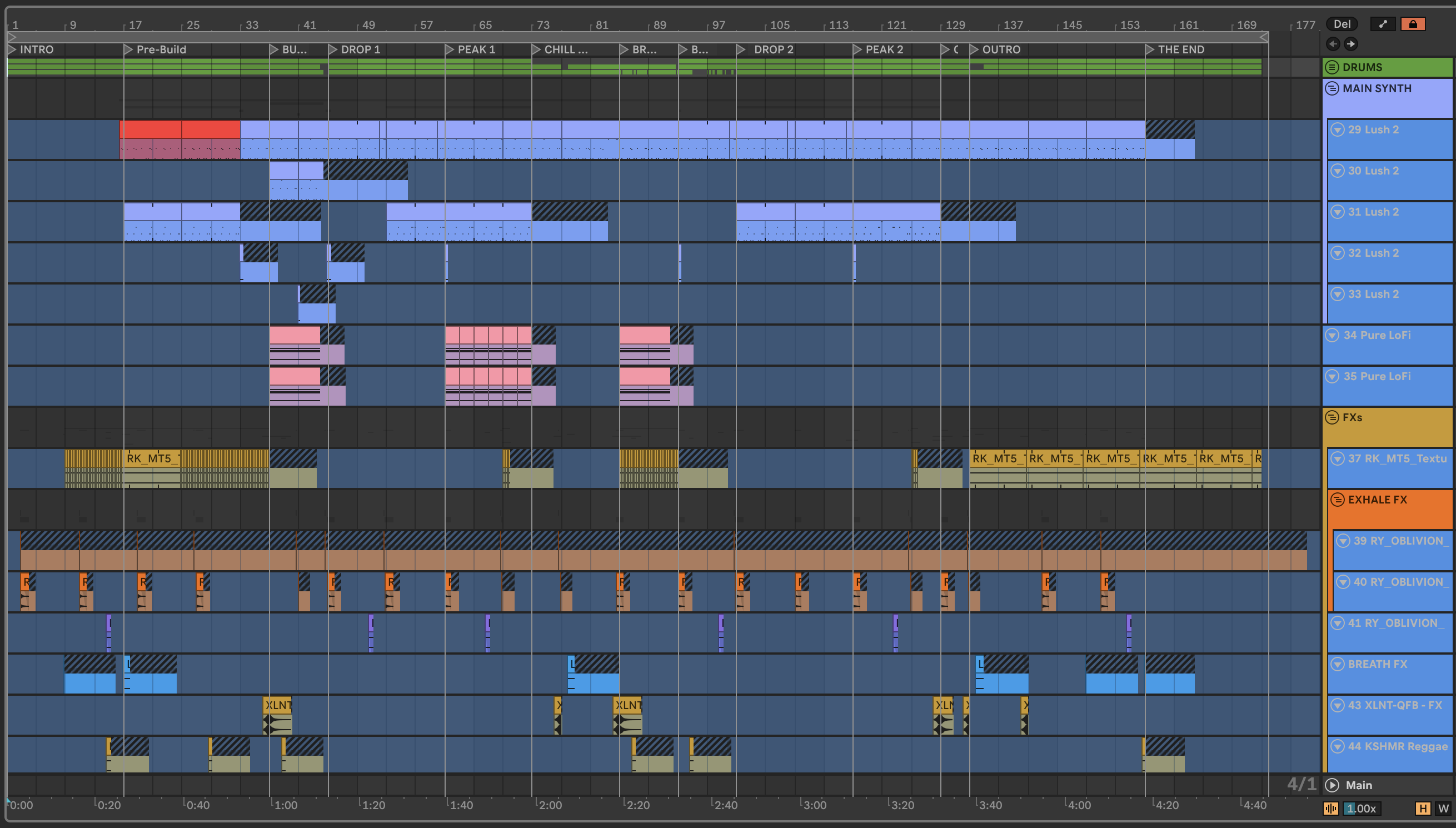1456x828 pixels.
Task: Toggle the orange H height button
Action: [x=1423, y=808]
